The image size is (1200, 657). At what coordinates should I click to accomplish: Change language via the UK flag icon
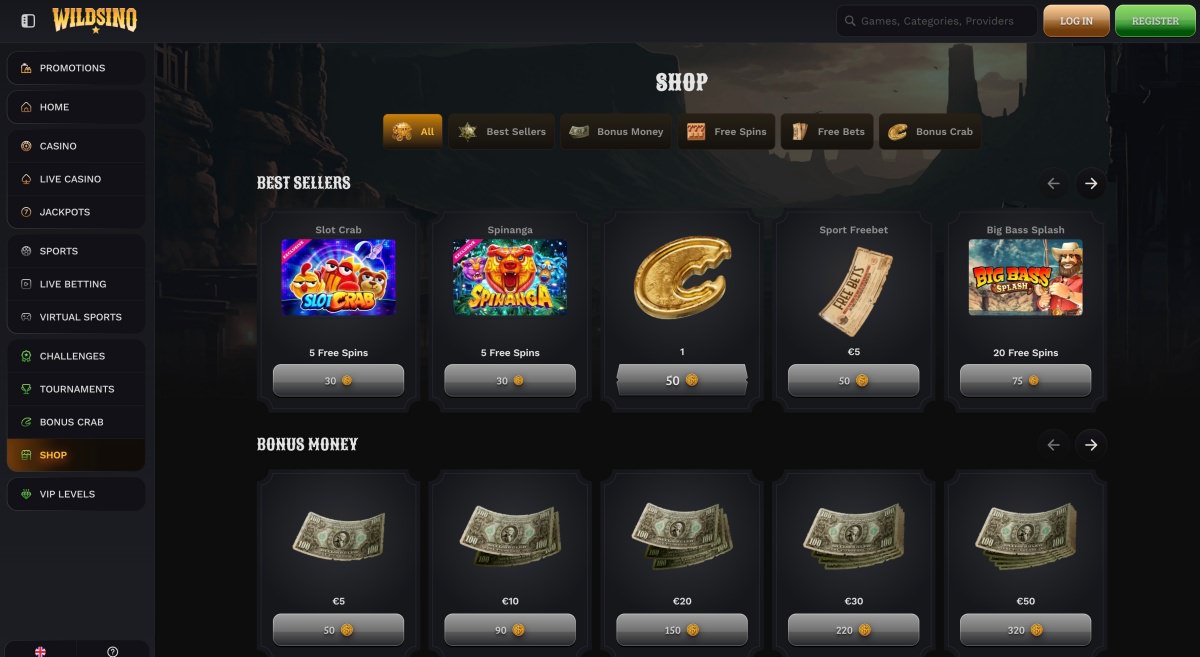click(x=40, y=651)
